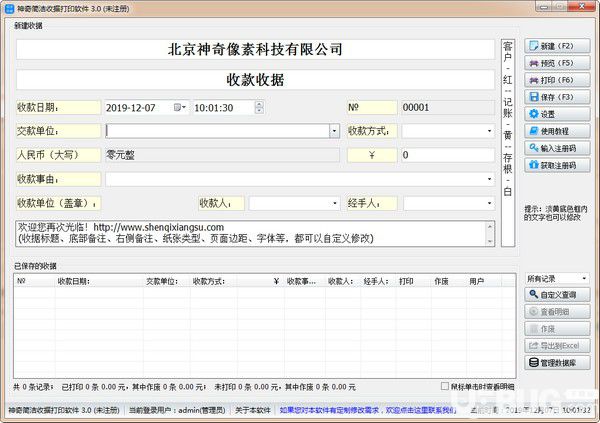Expand the 收款方式 dropdown

click(489, 131)
